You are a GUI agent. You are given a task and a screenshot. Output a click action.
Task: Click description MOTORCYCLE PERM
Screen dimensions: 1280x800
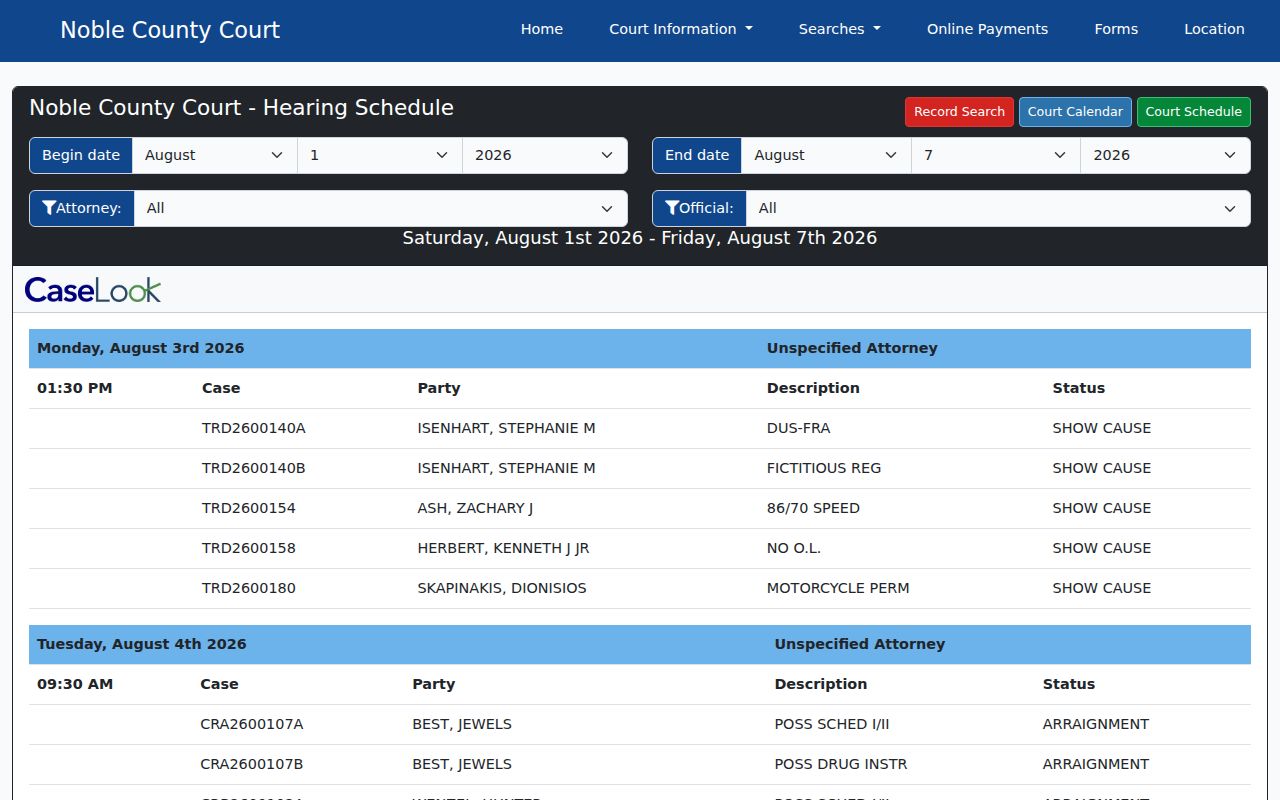click(838, 588)
